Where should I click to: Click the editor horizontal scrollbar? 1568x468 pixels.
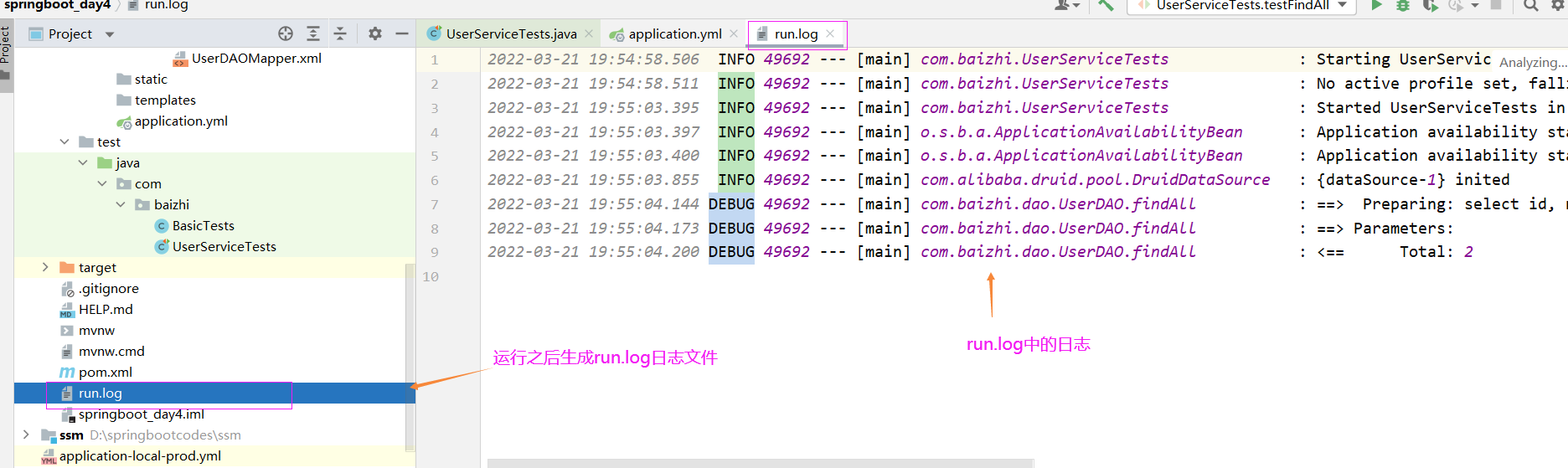pyautogui.click(x=760, y=463)
